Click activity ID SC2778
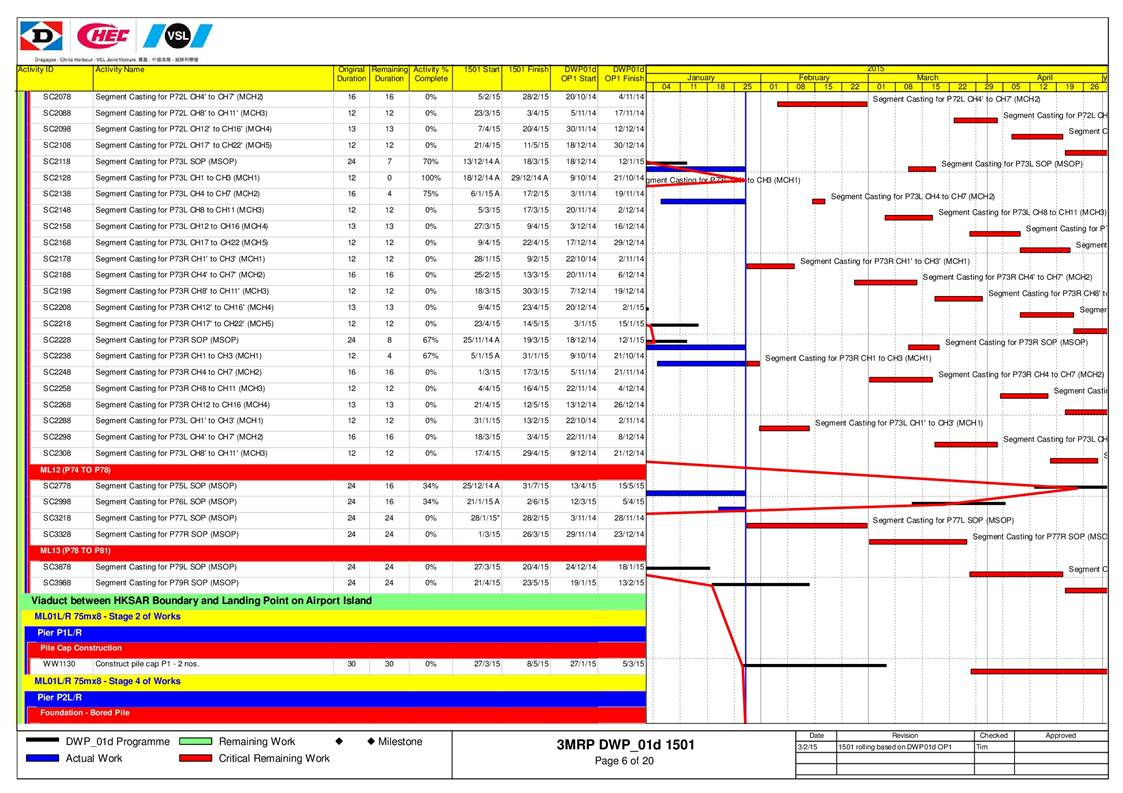 point(57,486)
